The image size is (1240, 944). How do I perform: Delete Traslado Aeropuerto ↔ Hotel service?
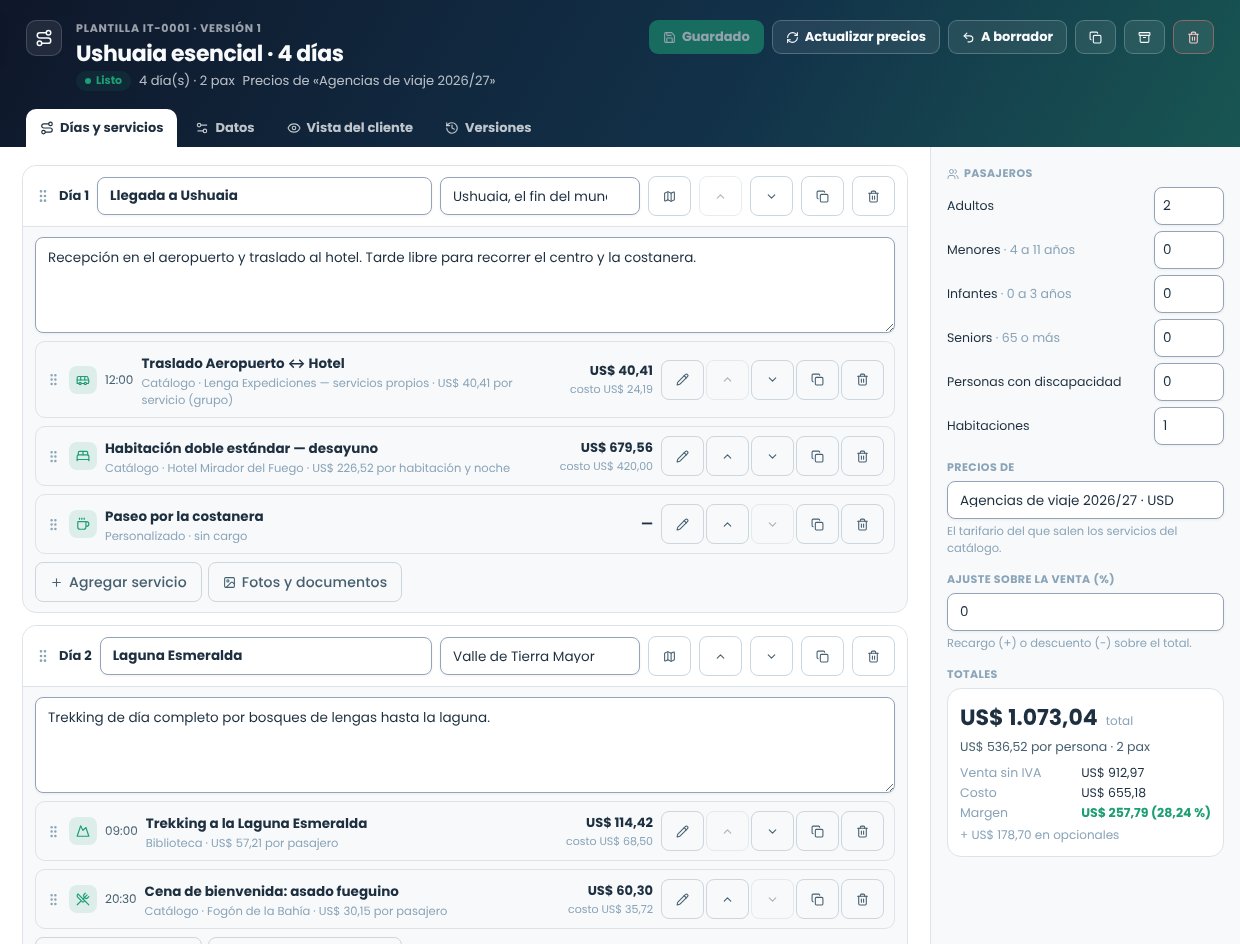862,380
